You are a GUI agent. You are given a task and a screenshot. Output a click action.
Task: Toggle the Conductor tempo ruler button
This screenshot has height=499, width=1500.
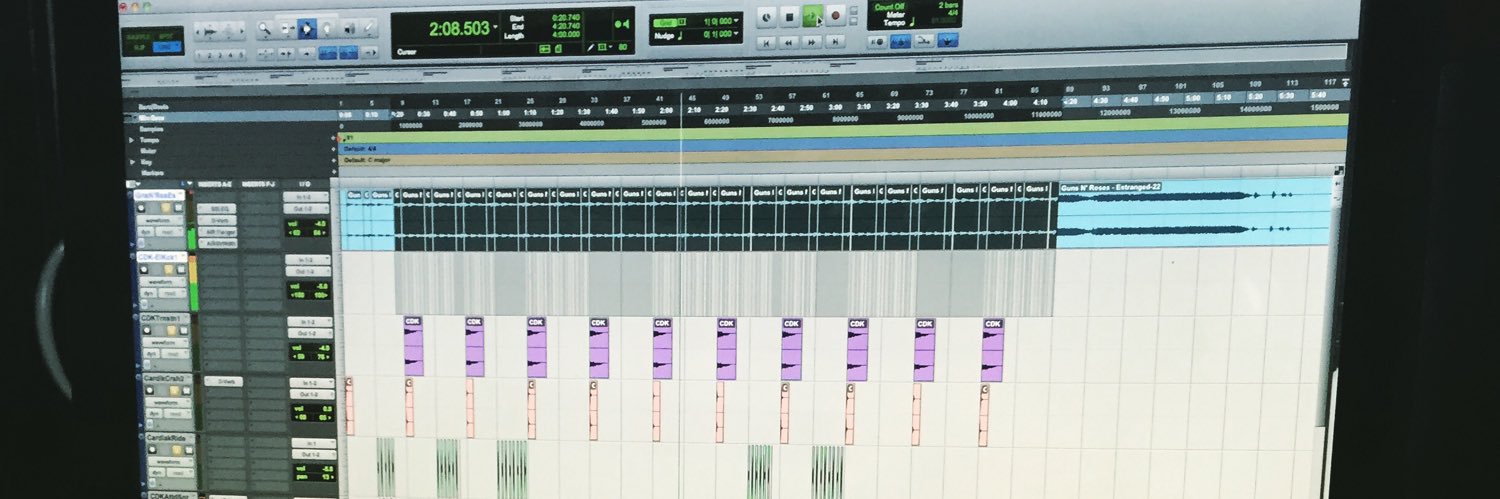pos(947,41)
